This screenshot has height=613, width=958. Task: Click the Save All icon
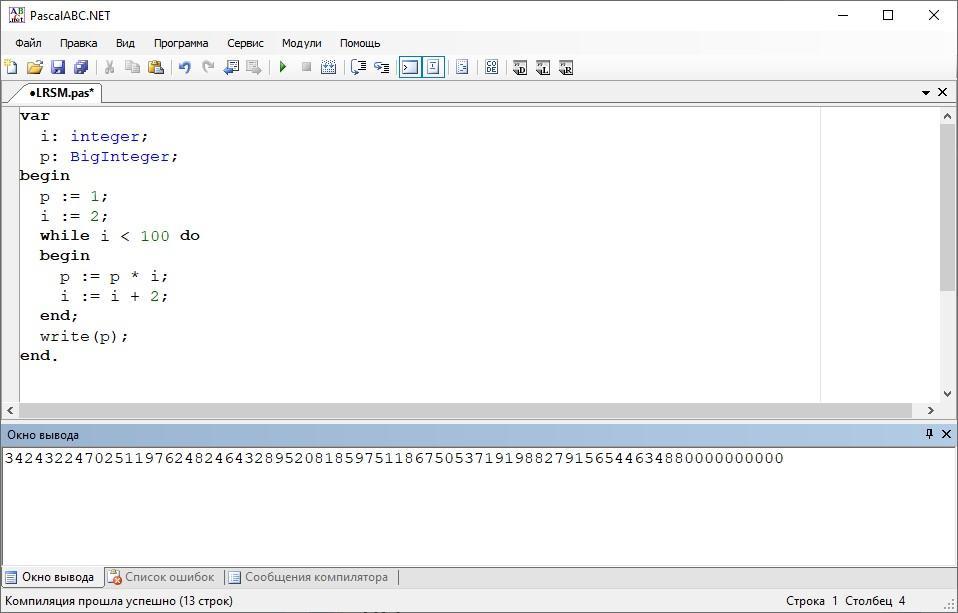pyautogui.click(x=81, y=67)
